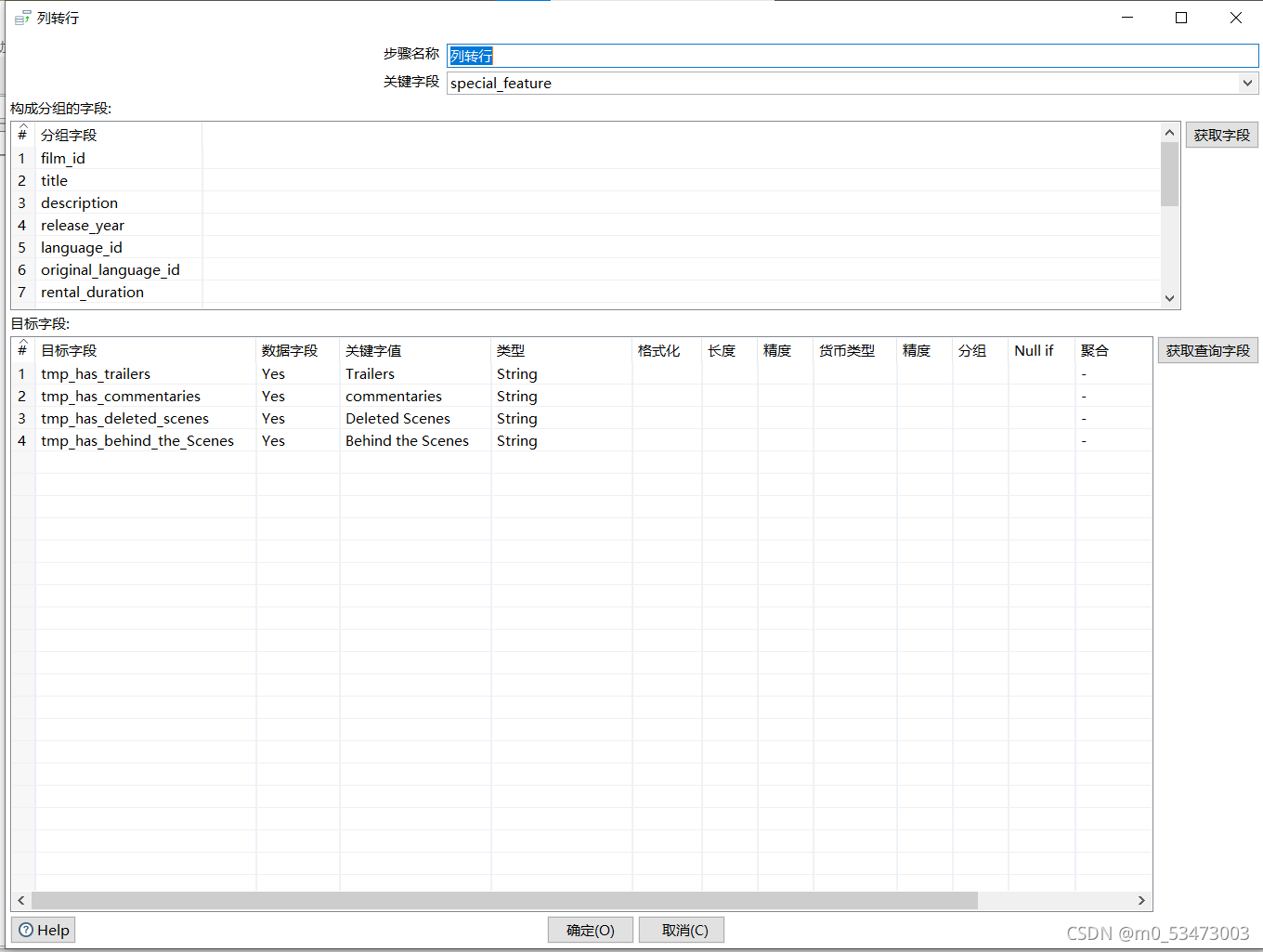Click the dialog title bar icon
Screen dimensions: 1263x952
tap(22, 18)
